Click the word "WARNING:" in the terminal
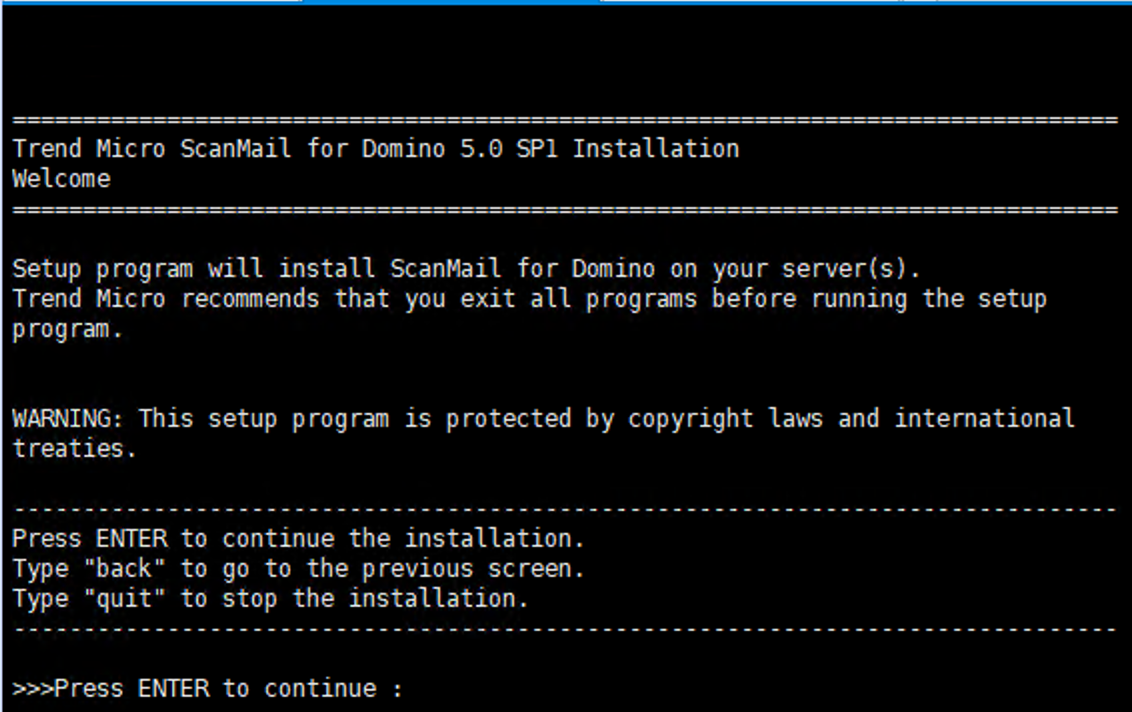This screenshot has width=1132, height=712. (x=68, y=419)
